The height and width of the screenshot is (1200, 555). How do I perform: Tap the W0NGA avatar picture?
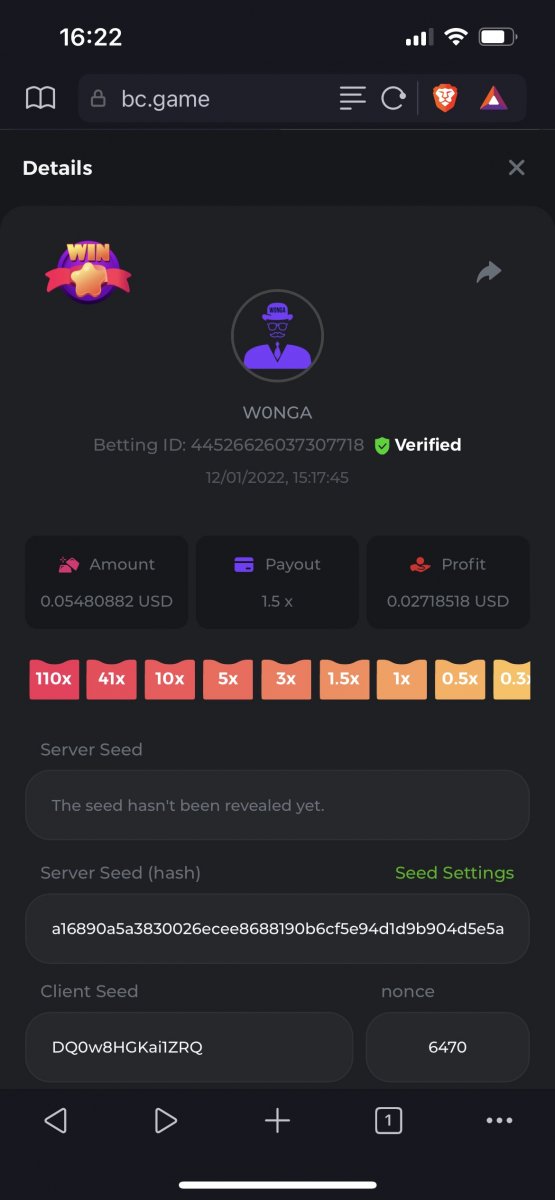point(277,337)
